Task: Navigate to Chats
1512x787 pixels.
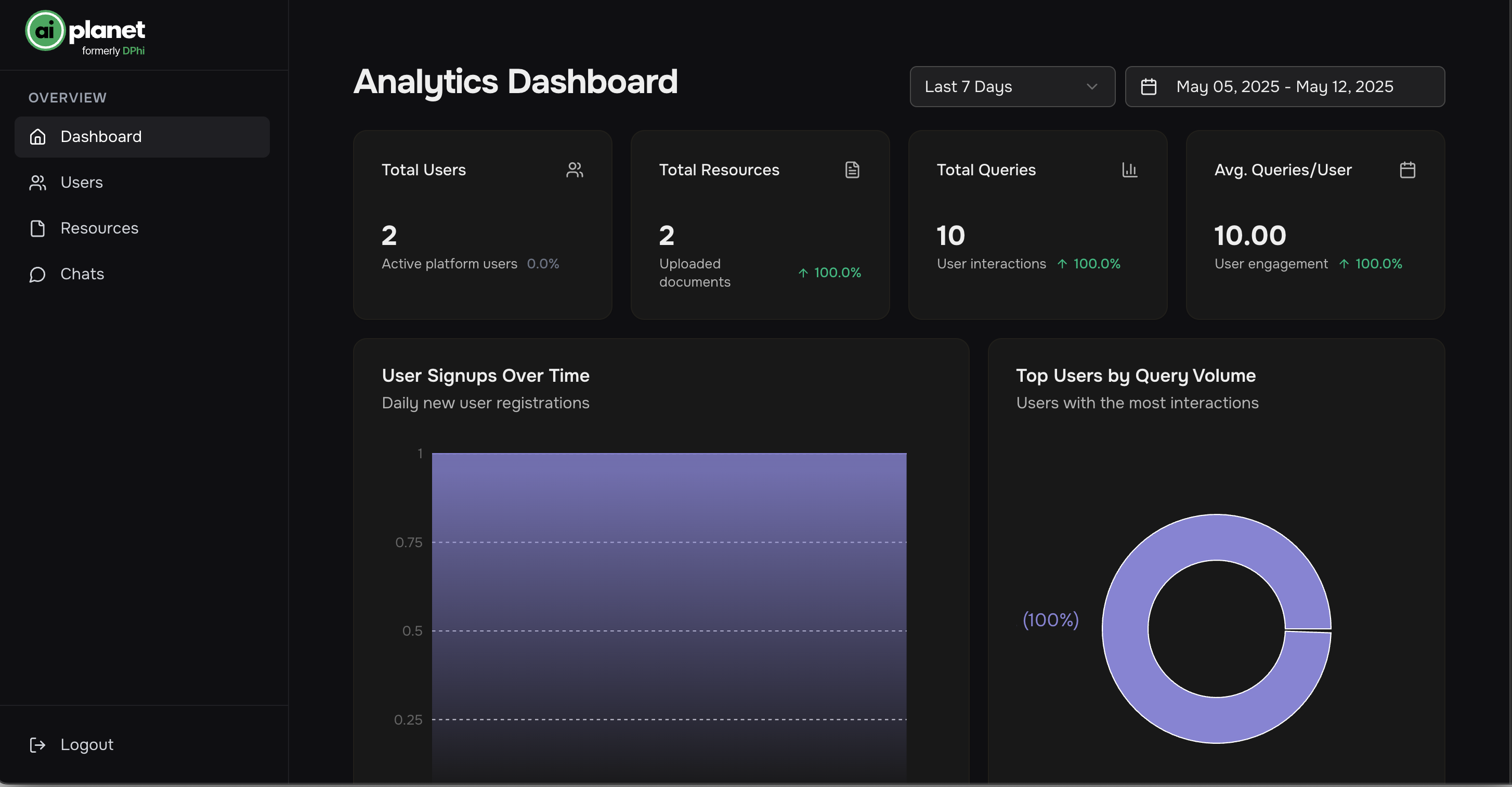Action: pos(142,274)
